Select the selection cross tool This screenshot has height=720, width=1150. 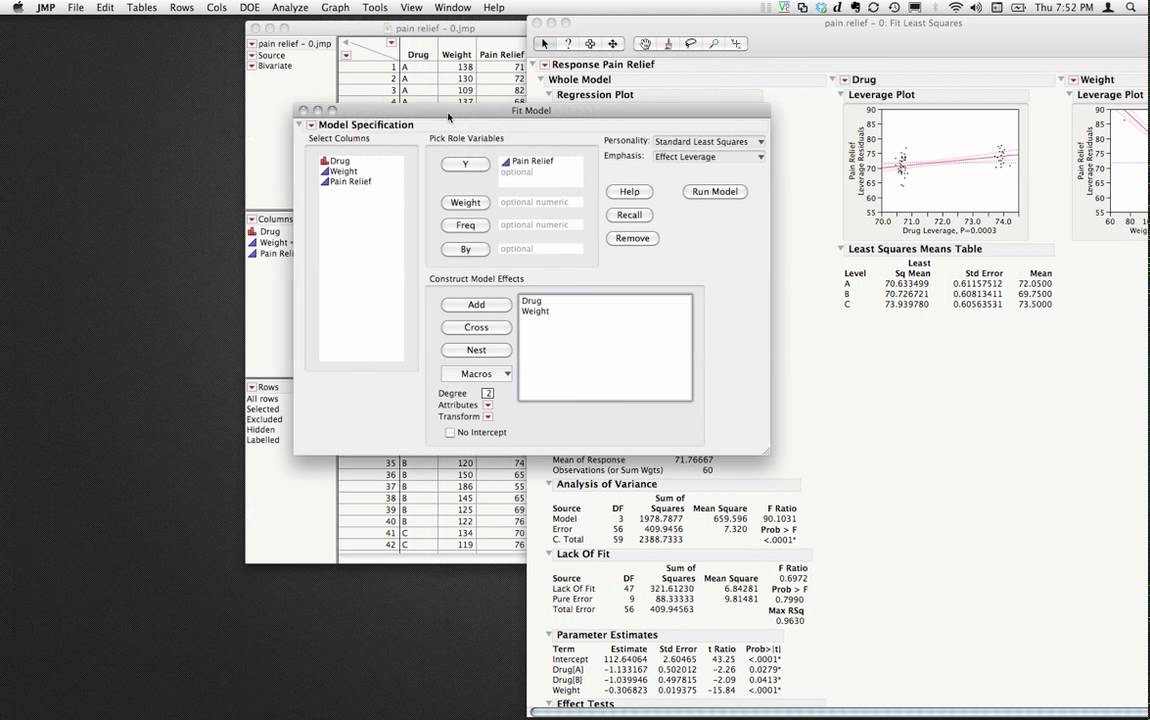(590, 44)
